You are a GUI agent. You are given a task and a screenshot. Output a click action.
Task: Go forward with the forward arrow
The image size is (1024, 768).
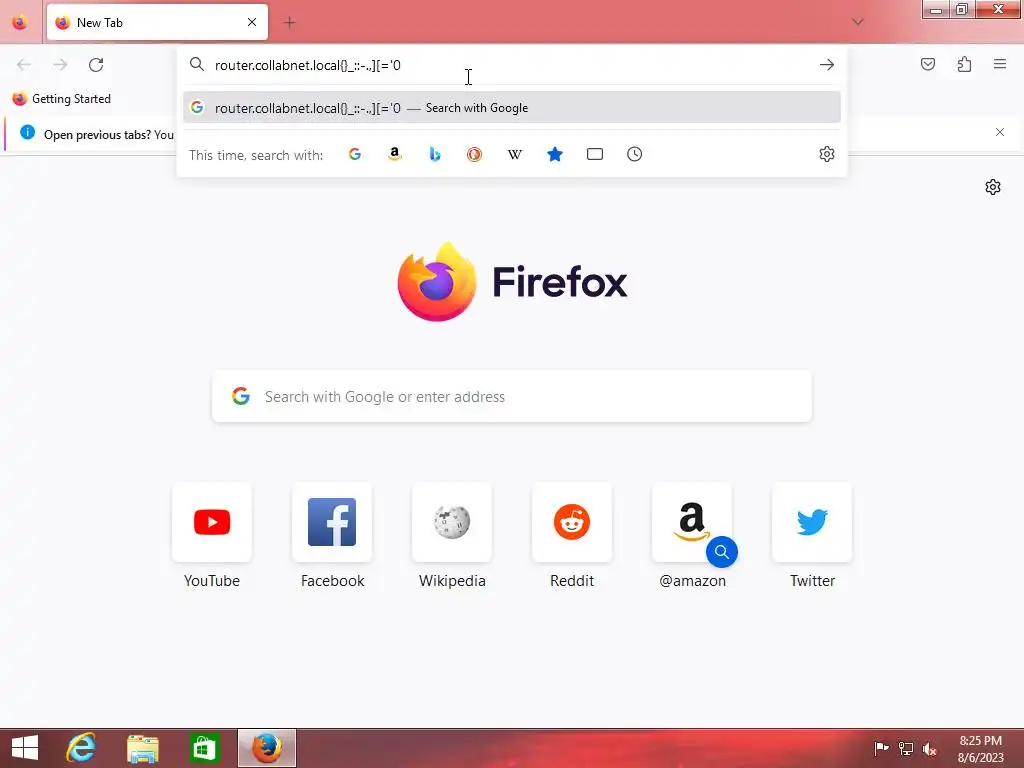pyautogui.click(x=60, y=65)
